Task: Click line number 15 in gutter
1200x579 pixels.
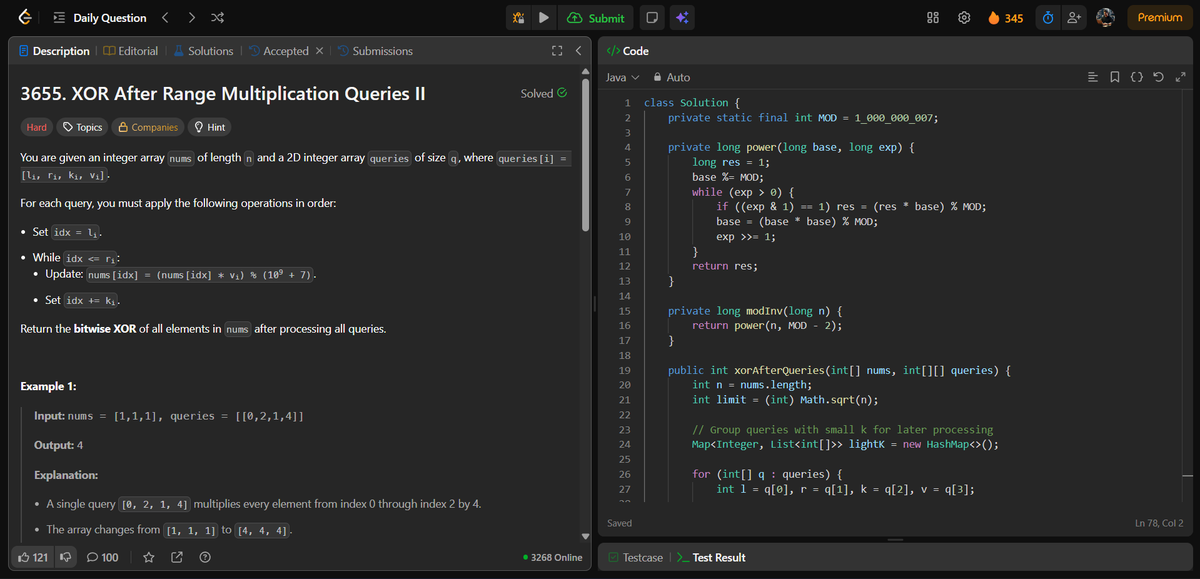Action: [x=625, y=311]
